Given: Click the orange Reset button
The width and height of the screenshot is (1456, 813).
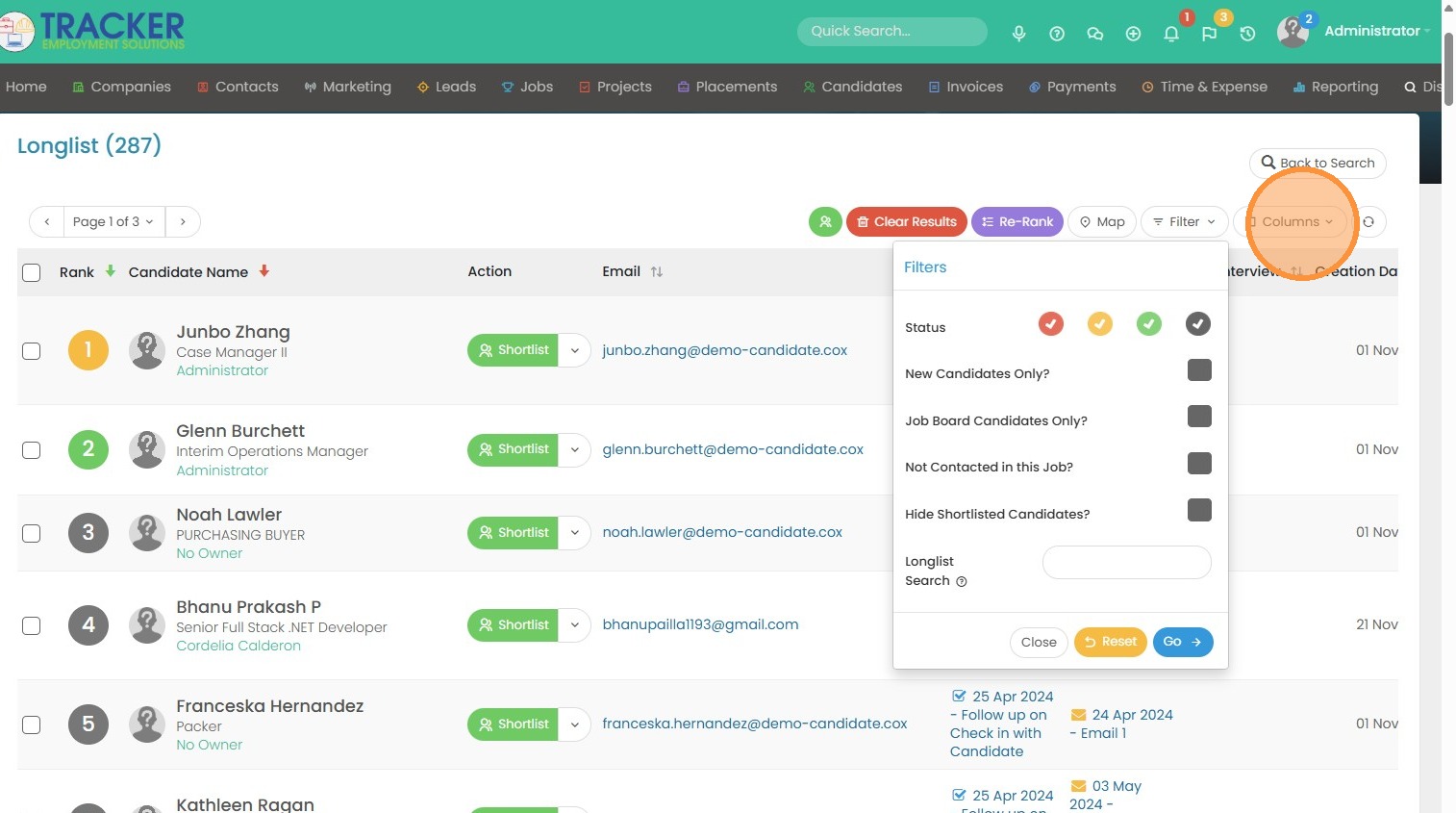Looking at the screenshot, I should [x=1111, y=642].
